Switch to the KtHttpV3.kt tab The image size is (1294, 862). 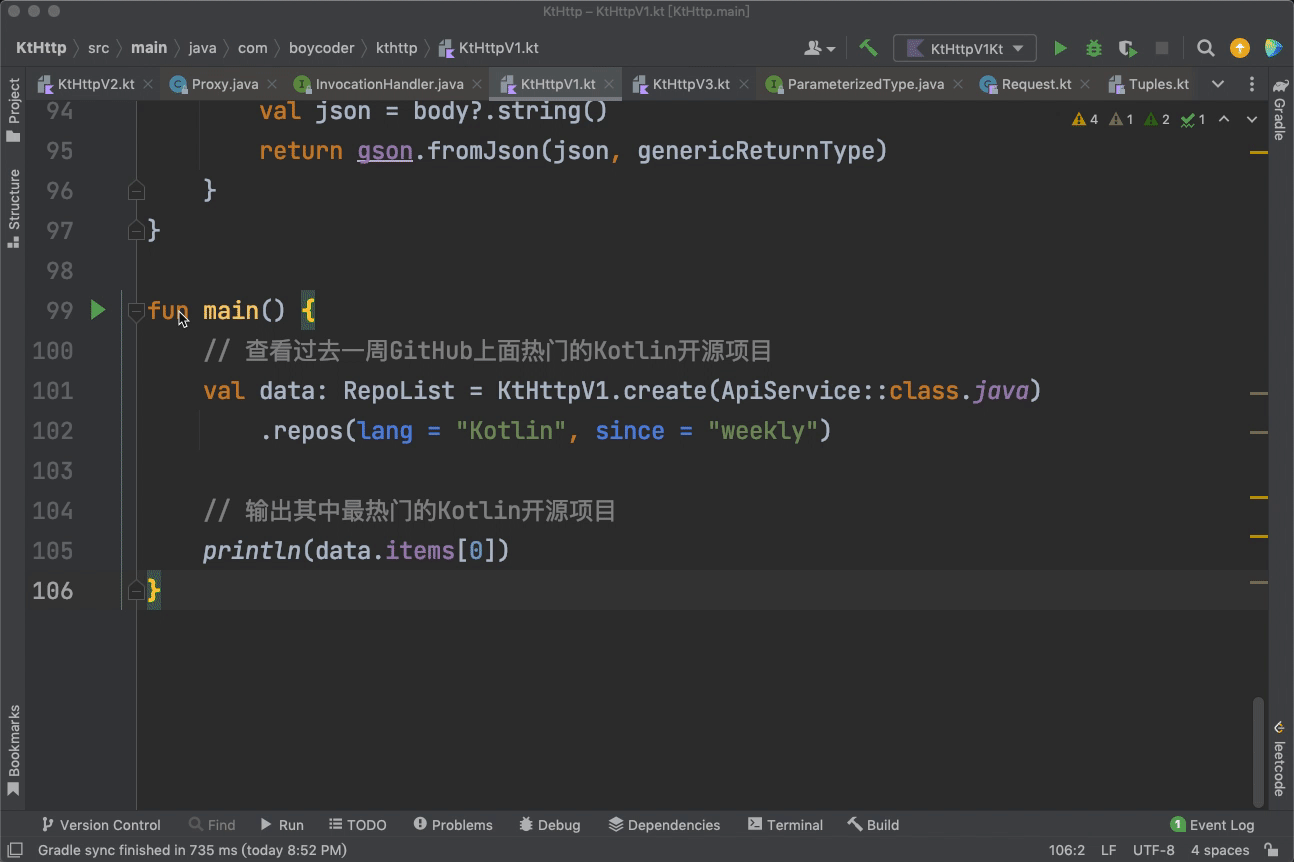pyautogui.click(x=690, y=84)
